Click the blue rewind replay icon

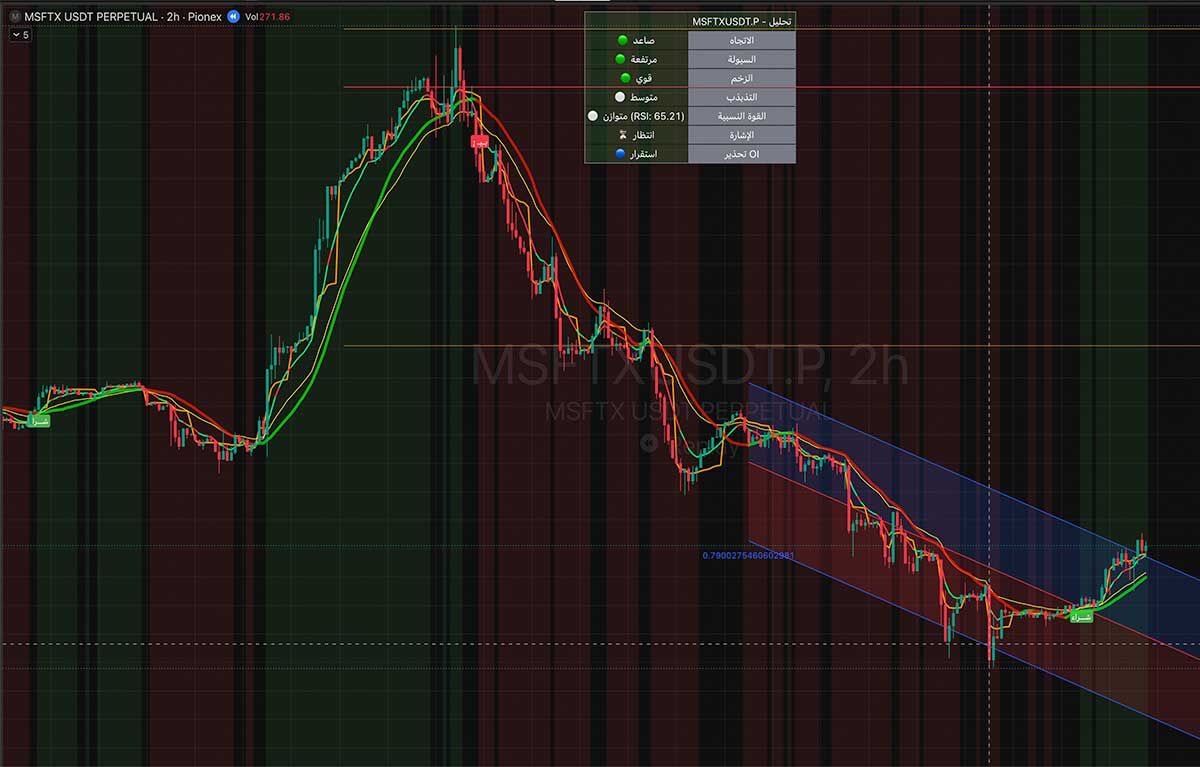coord(233,17)
